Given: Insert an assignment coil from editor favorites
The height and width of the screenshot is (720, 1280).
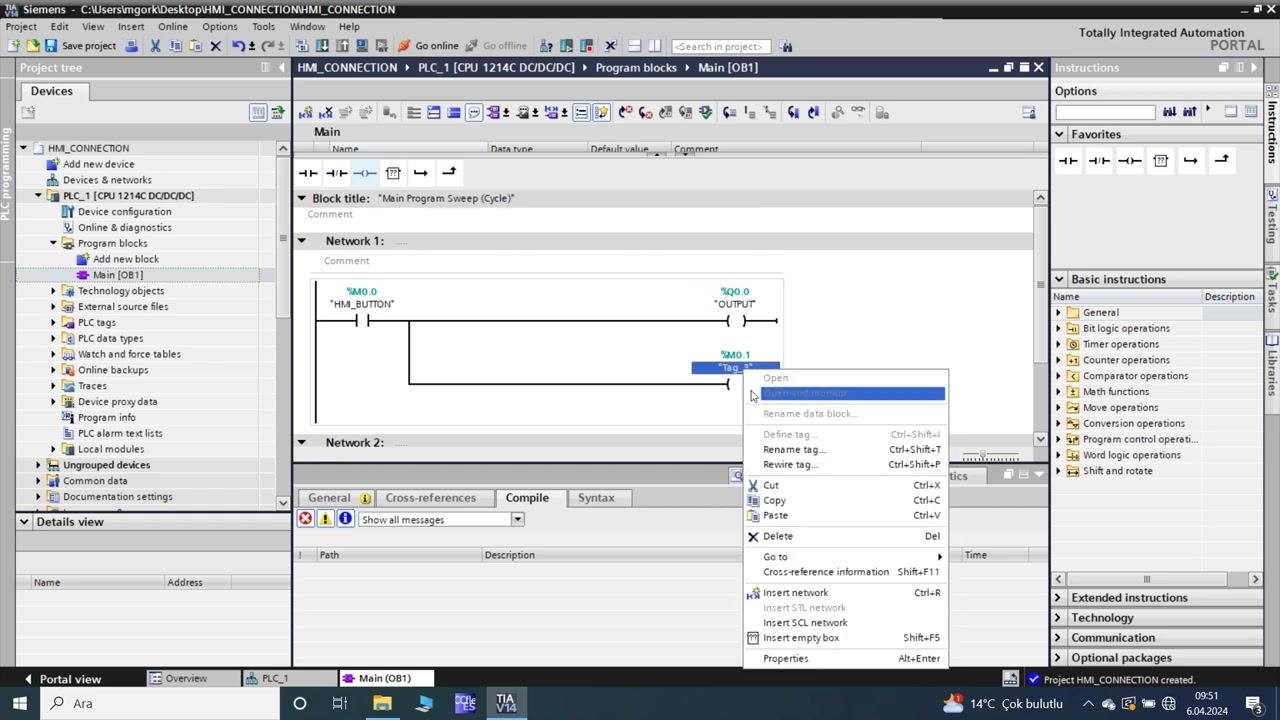Looking at the screenshot, I should click(365, 173).
